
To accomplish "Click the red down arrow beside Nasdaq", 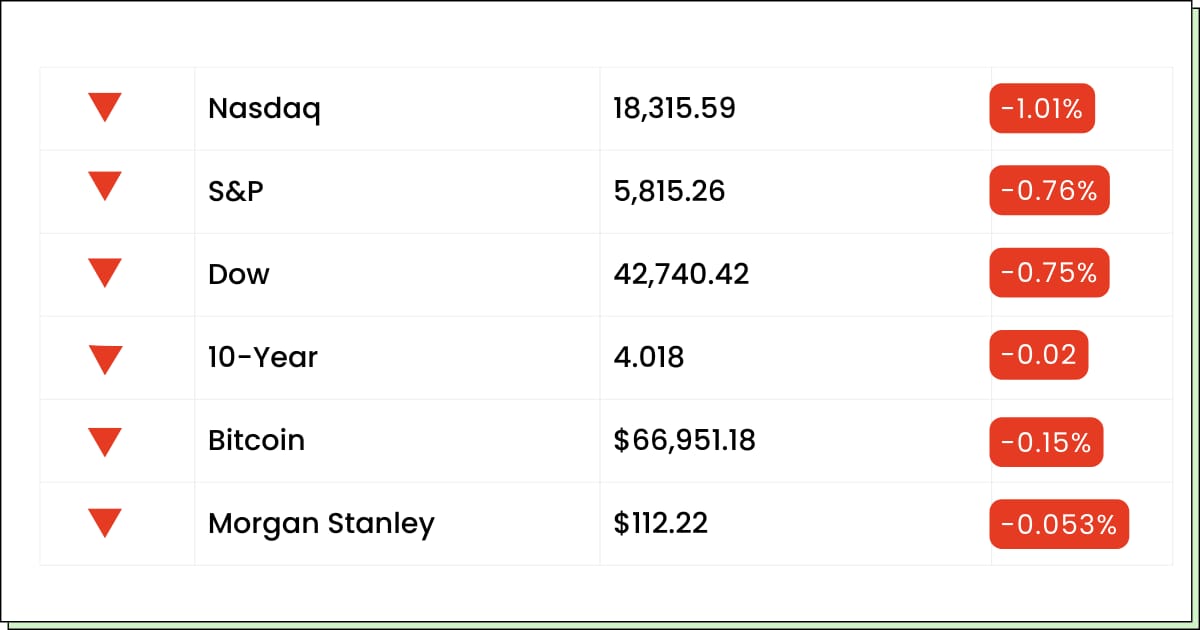I will coord(105,107).
